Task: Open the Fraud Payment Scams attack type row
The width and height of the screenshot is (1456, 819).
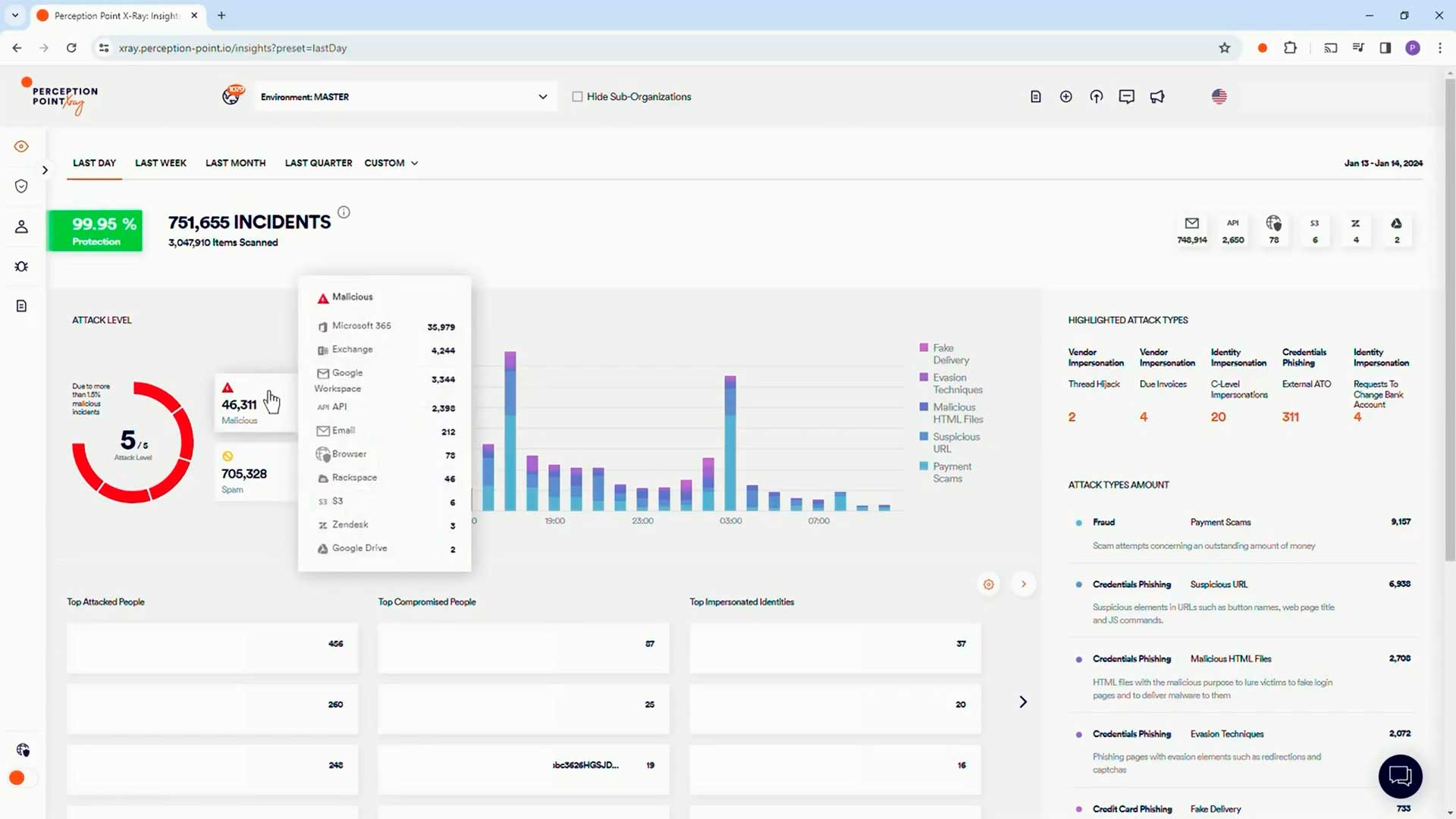Action: [x=1243, y=533]
